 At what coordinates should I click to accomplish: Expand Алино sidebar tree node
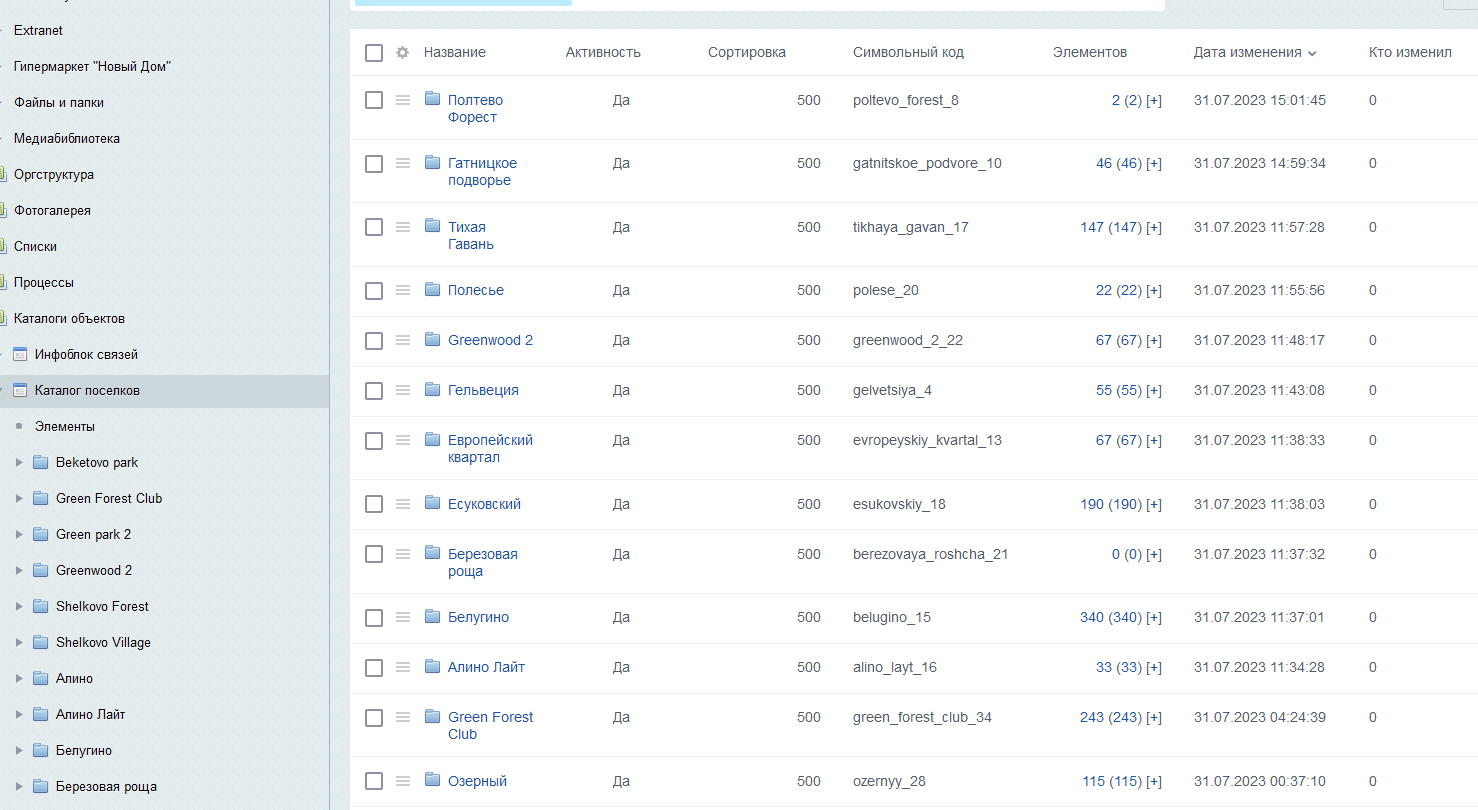tap(19, 678)
